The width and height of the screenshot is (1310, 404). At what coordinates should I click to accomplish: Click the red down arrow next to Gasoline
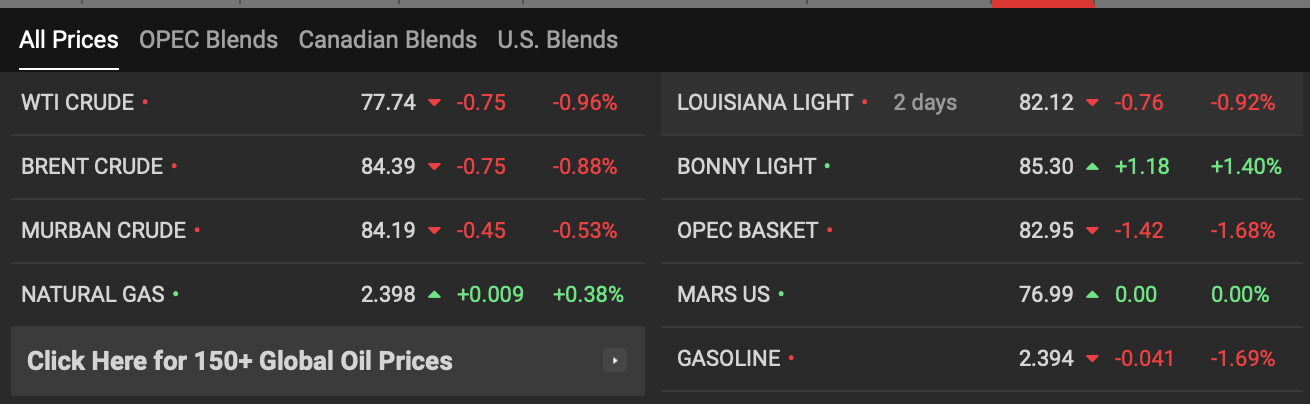pos(1092,359)
